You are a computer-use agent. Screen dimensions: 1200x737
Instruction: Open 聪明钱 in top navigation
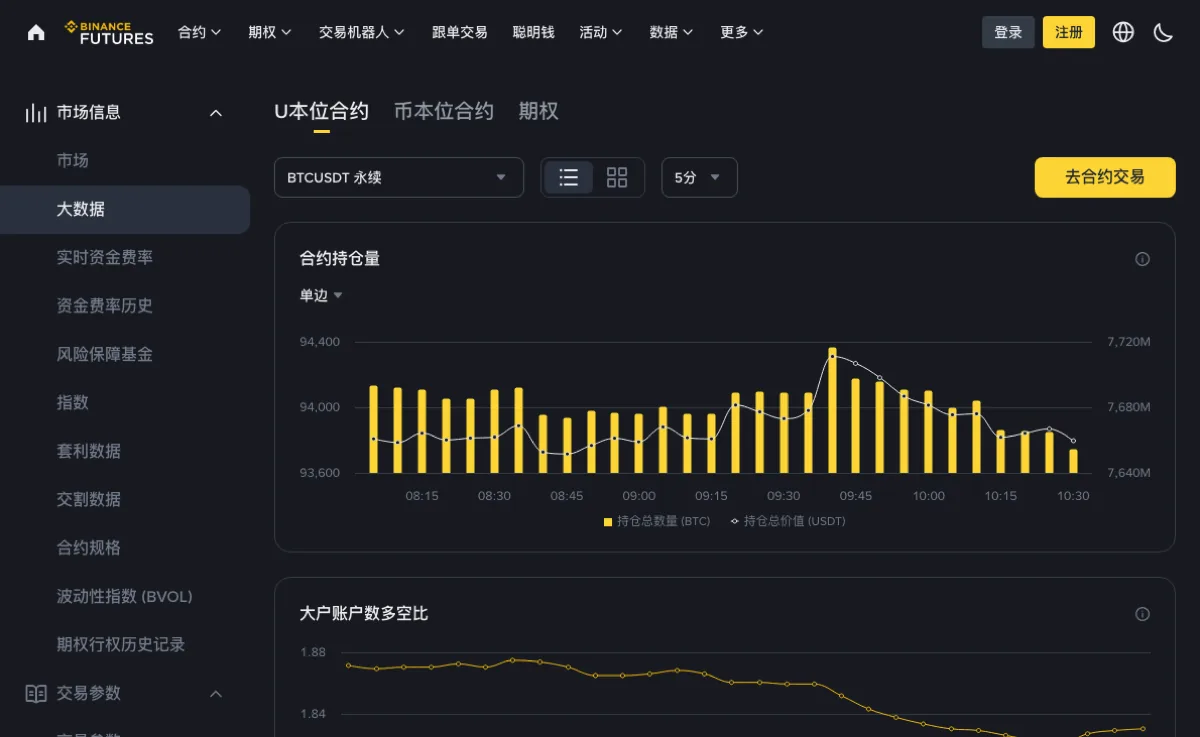point(533,32)
